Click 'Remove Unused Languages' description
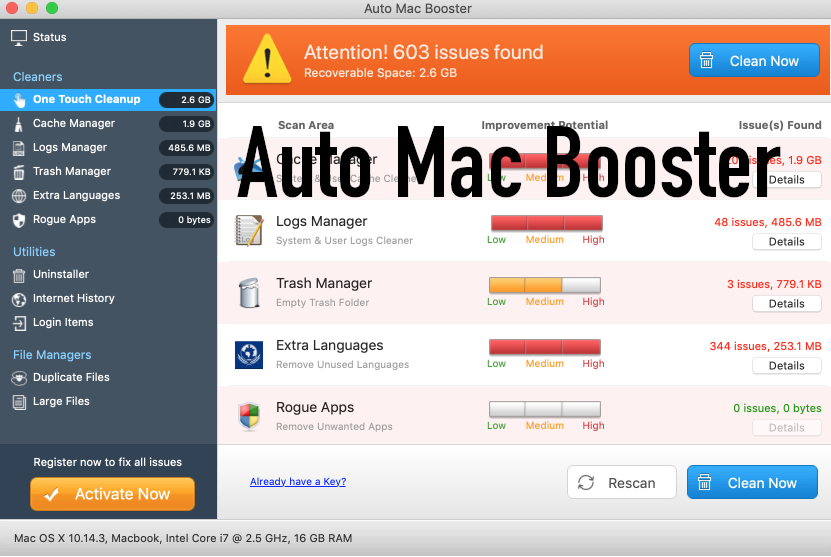The width and height of the screenshot is (831, 557). point(342,365)
